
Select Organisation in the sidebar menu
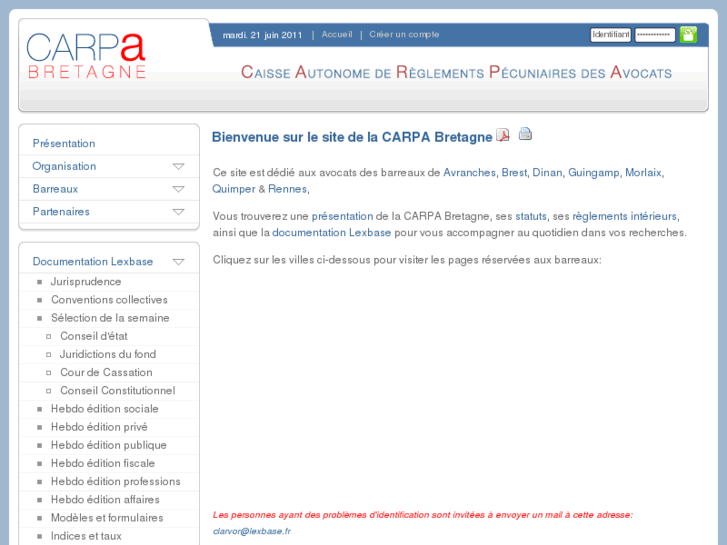tap(64, 166)
